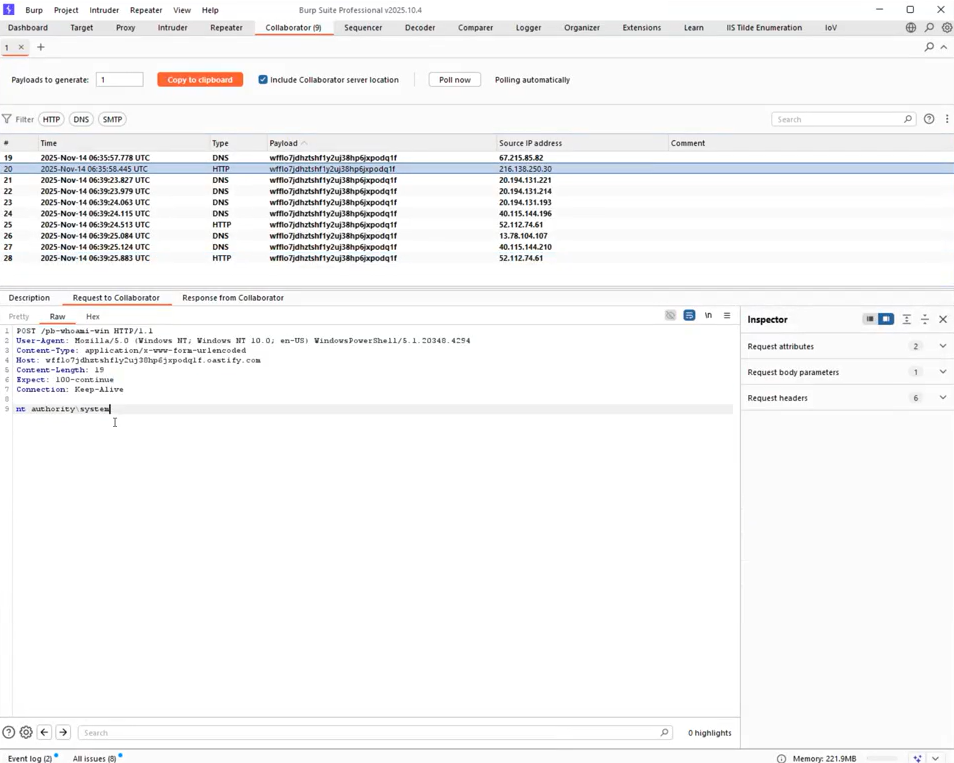Add a new Collaborator tab with plus

[x=41, y=47]
